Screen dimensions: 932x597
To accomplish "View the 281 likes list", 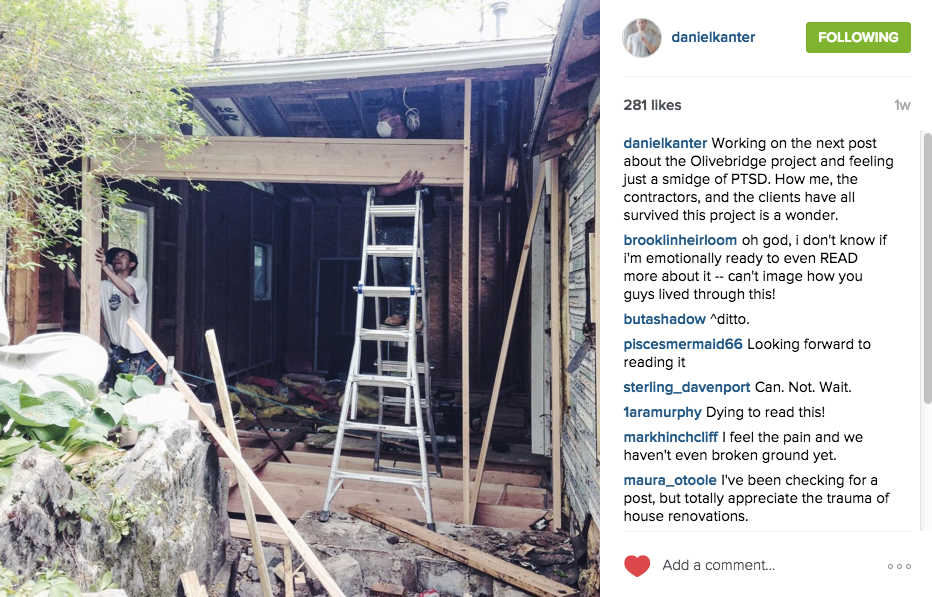I will [x=652, y=105].
